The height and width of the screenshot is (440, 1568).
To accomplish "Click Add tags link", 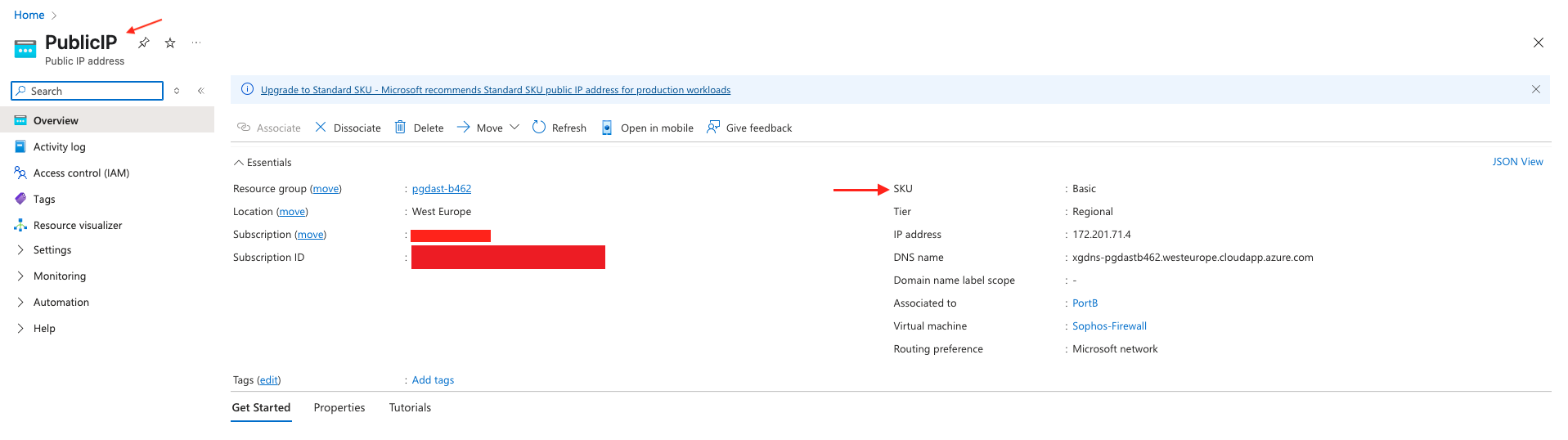I will point(433,379).
